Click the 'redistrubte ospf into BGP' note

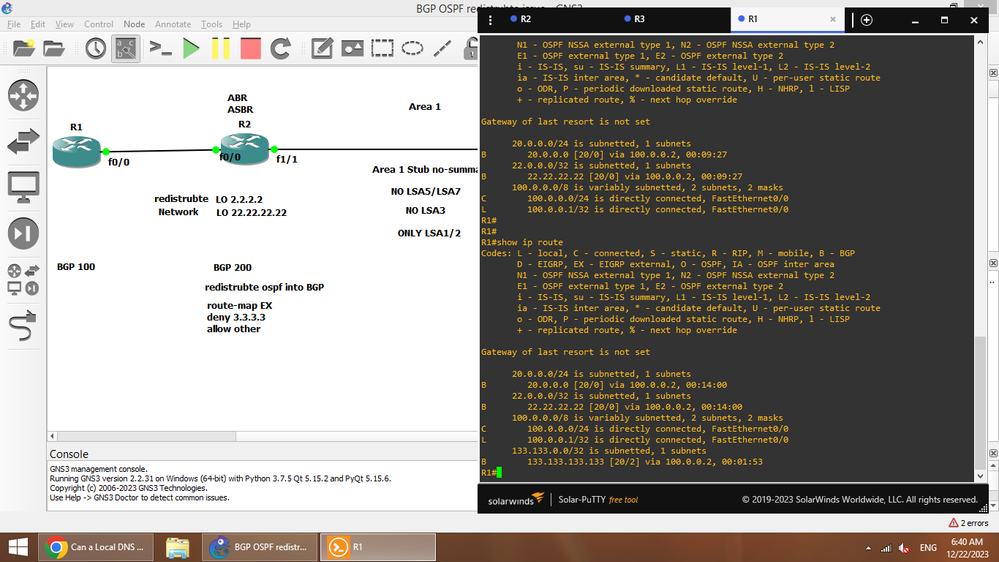point(264,287)
